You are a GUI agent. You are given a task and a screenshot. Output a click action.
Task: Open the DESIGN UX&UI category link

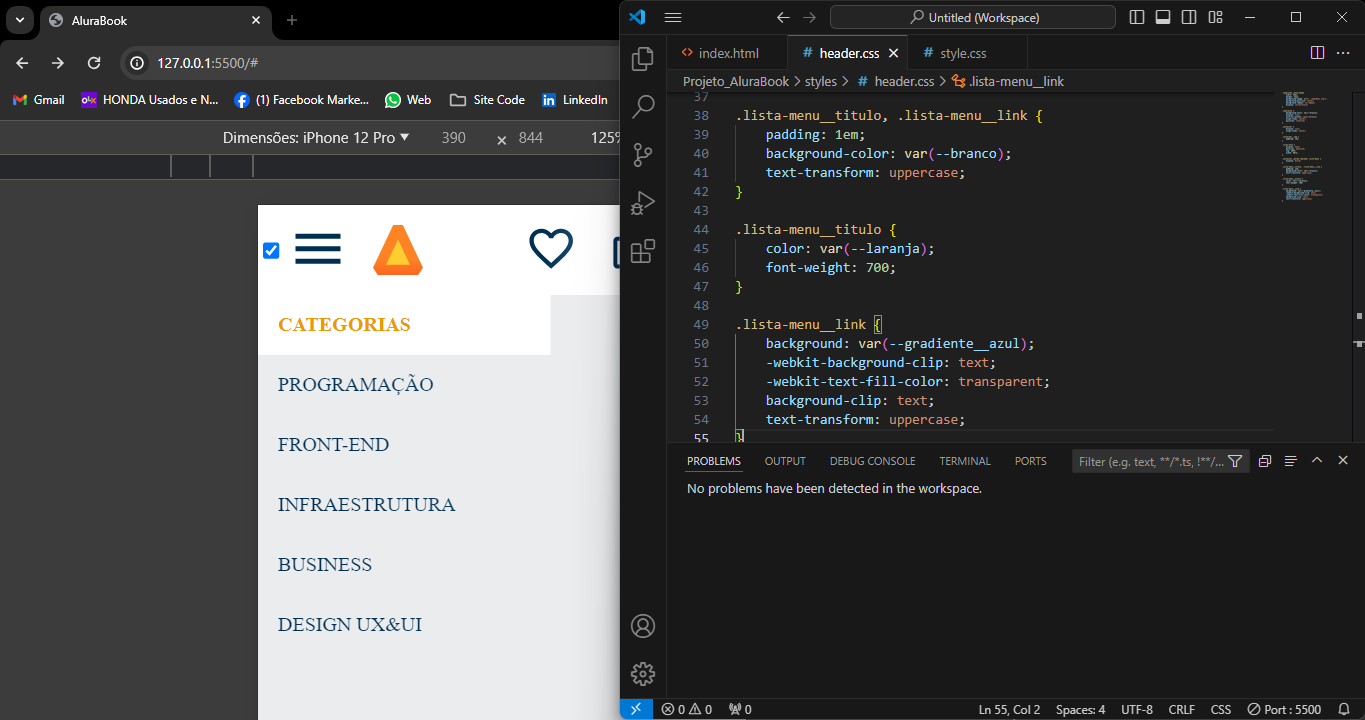coord(350,625)
